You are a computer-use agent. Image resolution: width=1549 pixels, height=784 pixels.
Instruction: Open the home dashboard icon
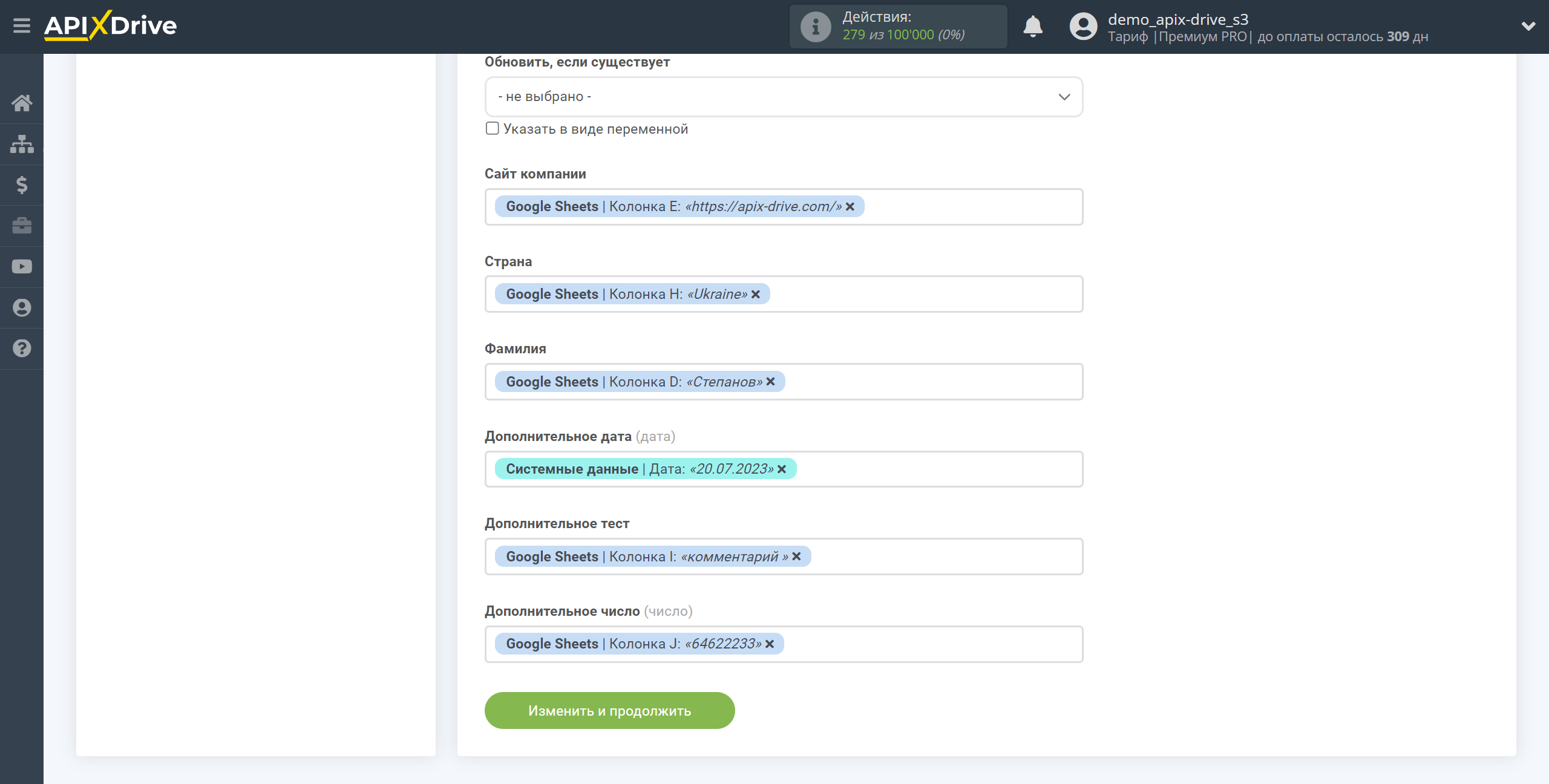pyautogui.click(x=22, y=103)
